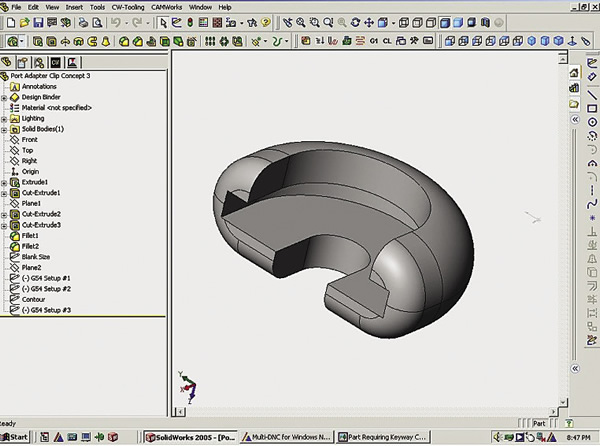Click the horizontal scrollbar left arrow

pyautogui.click(x=180, y=412)
